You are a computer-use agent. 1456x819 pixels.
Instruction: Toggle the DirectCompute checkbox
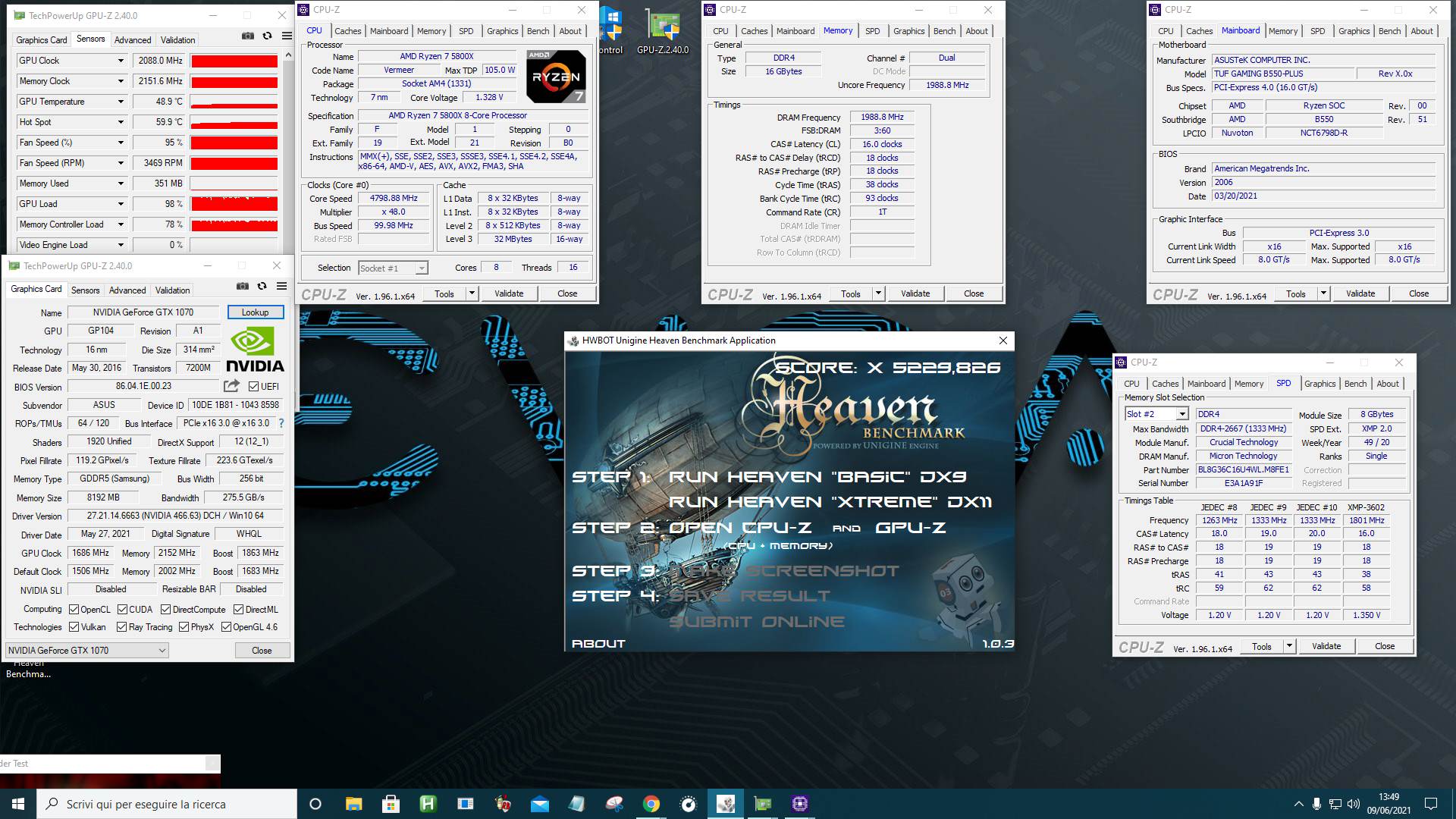pyautogui.click(x=165, y=609)
